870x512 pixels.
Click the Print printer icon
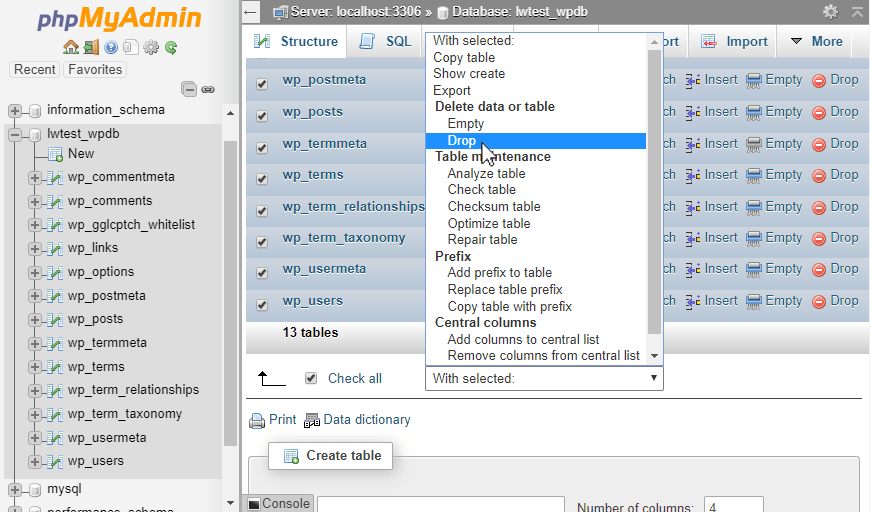point(257,421)
